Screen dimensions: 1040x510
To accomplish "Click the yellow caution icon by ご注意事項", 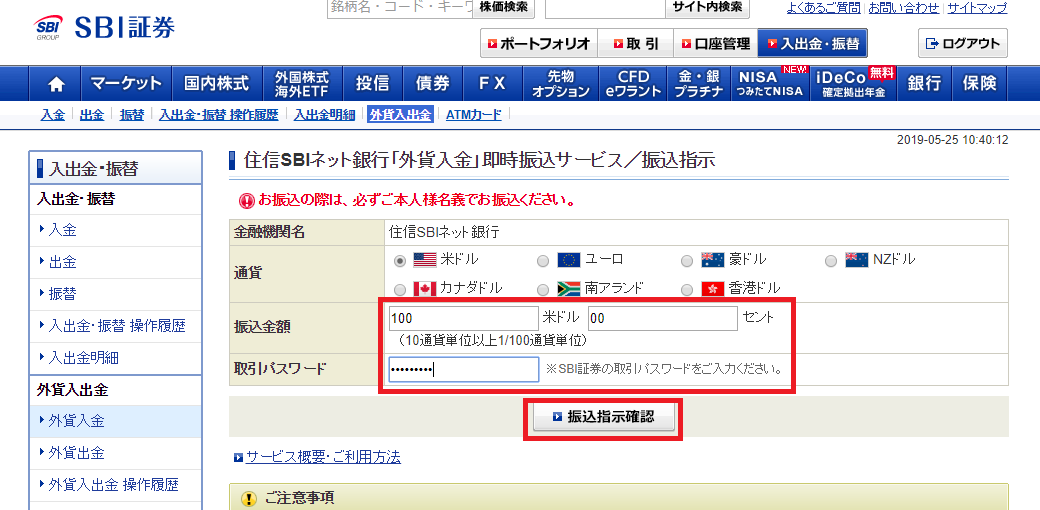I will 249,498.
